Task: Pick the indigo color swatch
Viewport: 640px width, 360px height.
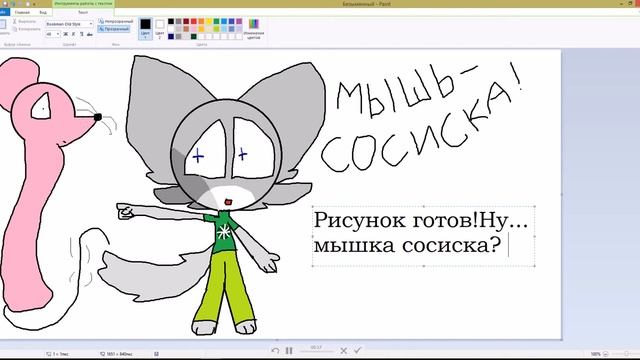Action: [231, 21]
